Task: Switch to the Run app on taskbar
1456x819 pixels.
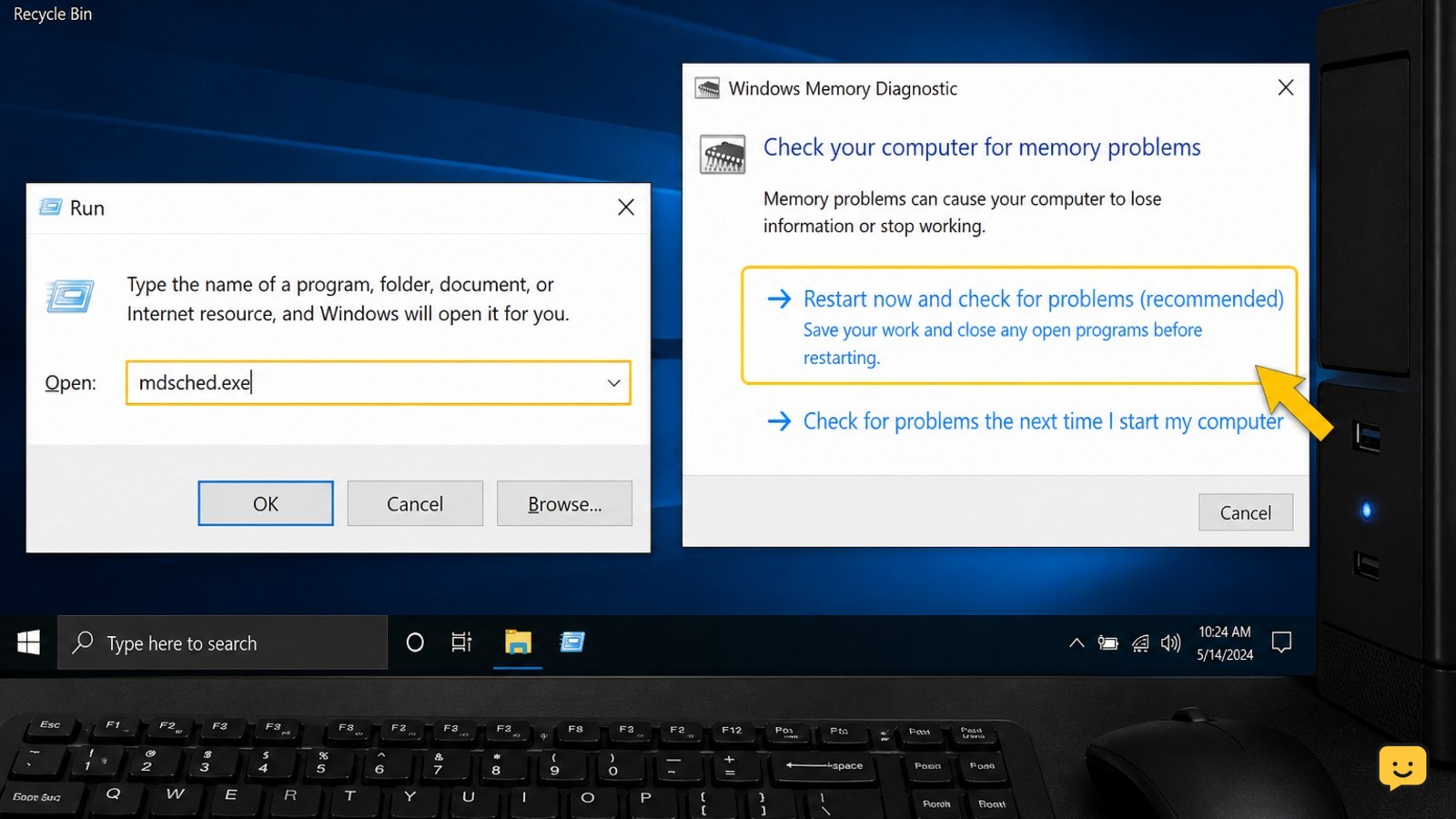Action: pos(572,642)
